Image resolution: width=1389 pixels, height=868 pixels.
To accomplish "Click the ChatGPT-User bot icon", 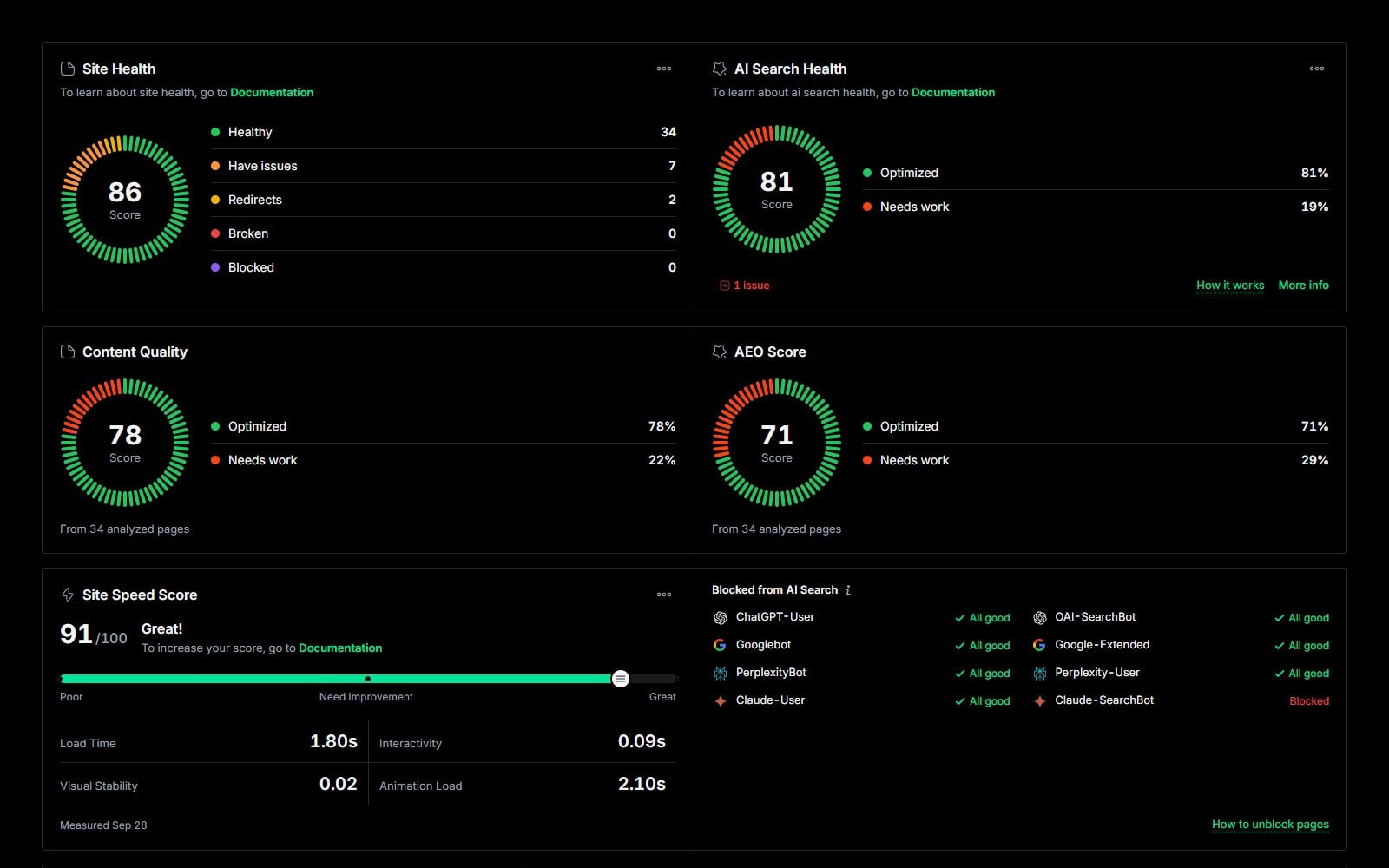I will click(720, 617).
